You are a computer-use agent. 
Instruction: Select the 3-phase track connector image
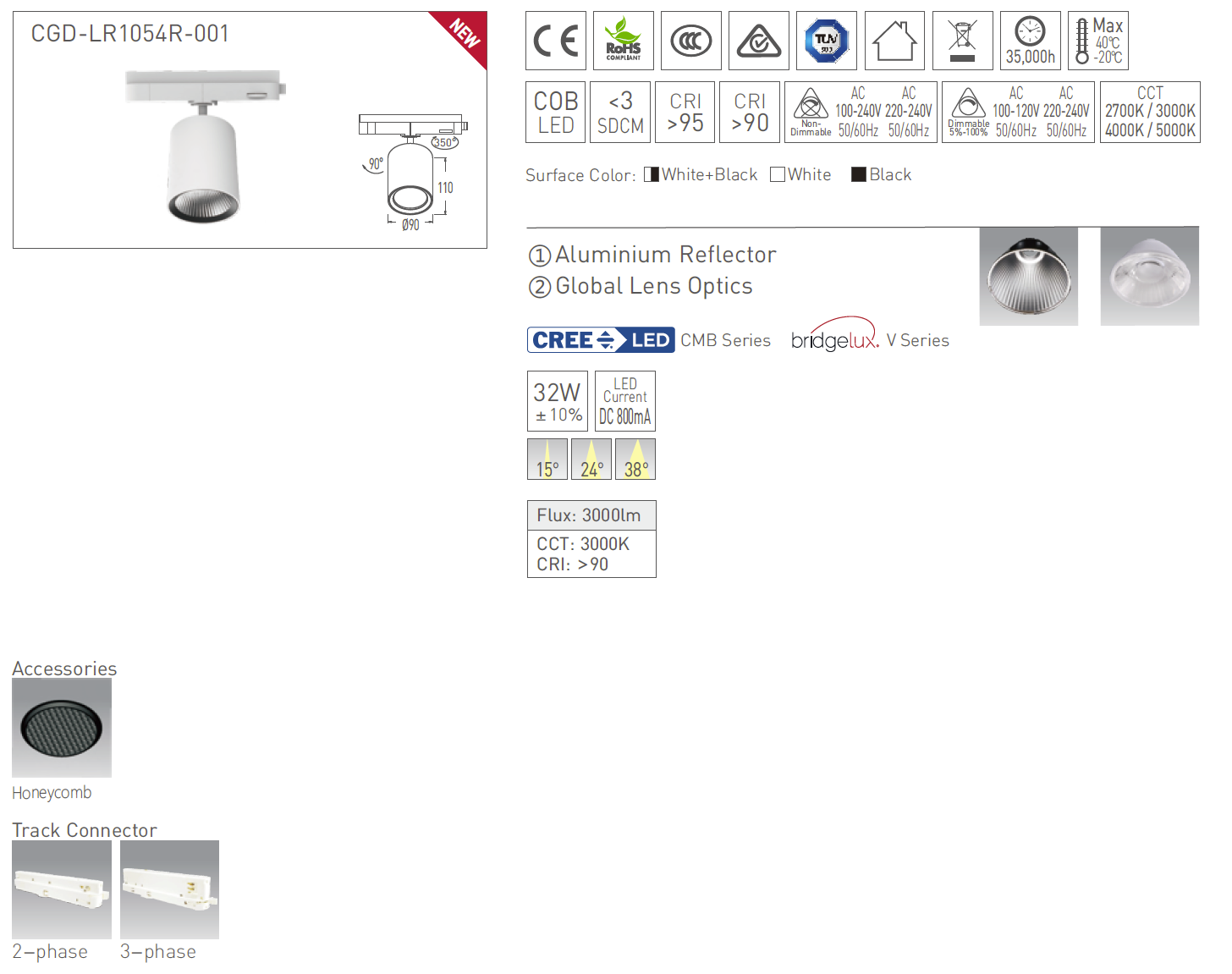click(169, 889)
